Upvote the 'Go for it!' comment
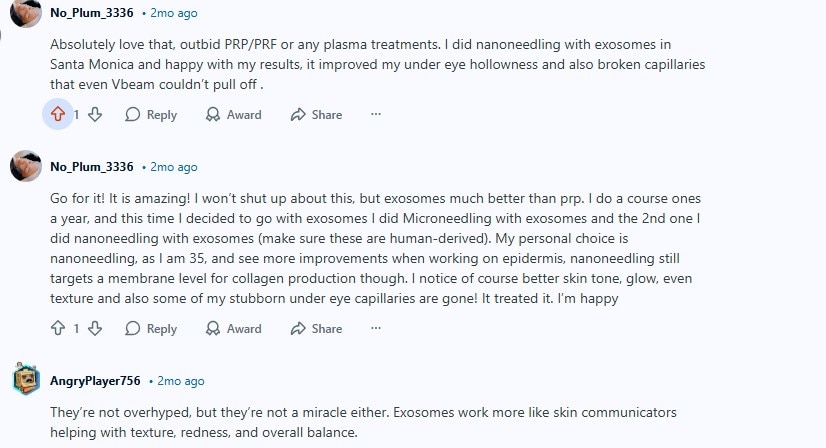Image resolution: width=826 pixels, height=448 pixels. click(58, 328)
